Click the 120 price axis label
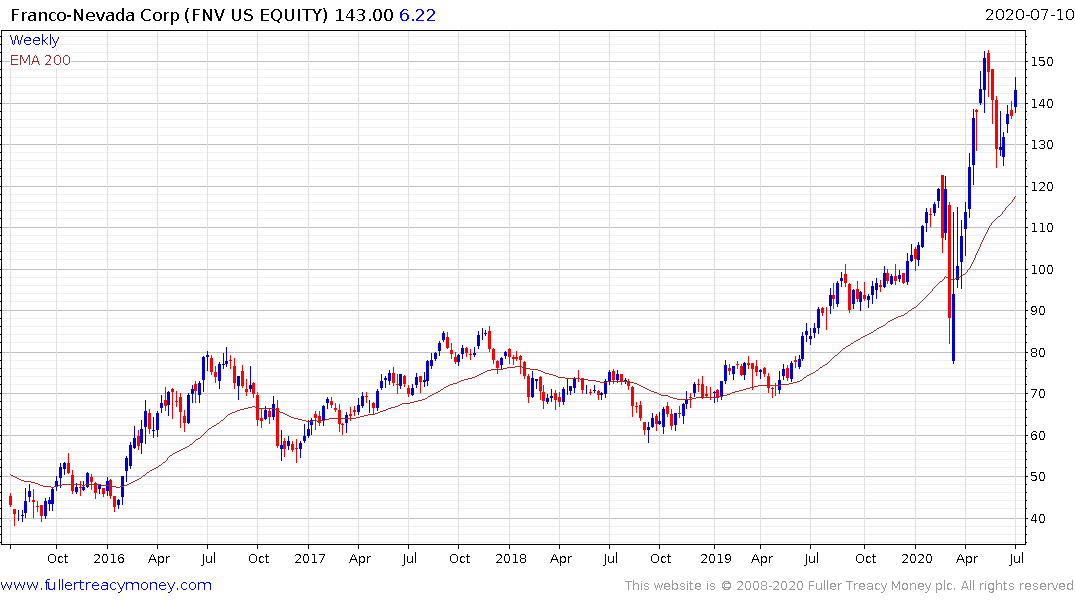The image size is (1075, 600). point(1042,187)
